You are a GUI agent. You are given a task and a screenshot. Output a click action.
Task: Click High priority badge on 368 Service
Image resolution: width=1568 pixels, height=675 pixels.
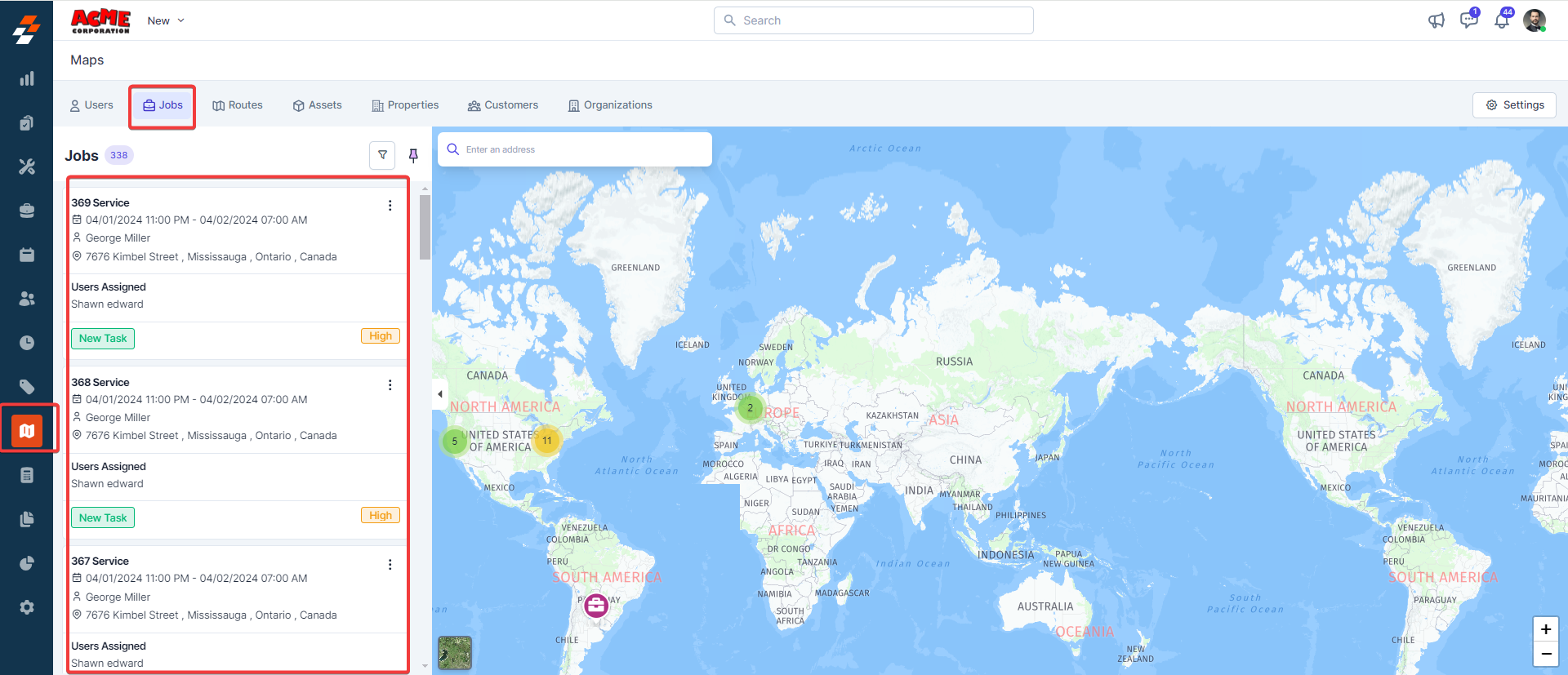click(x=381, y=516)
